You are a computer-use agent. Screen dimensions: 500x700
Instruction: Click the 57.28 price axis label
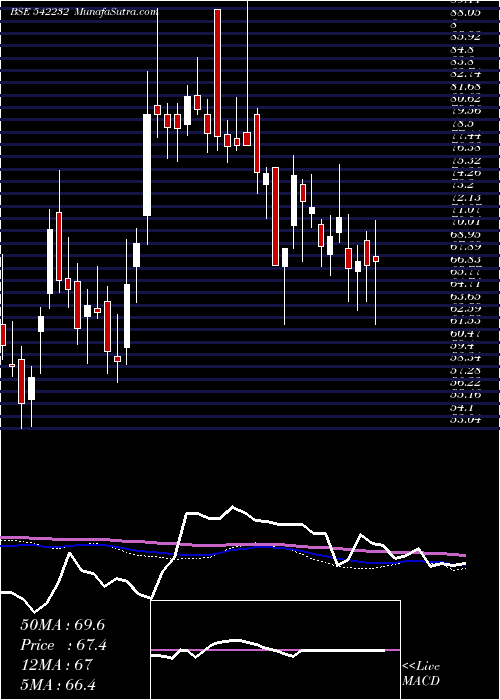click(466, 370)
